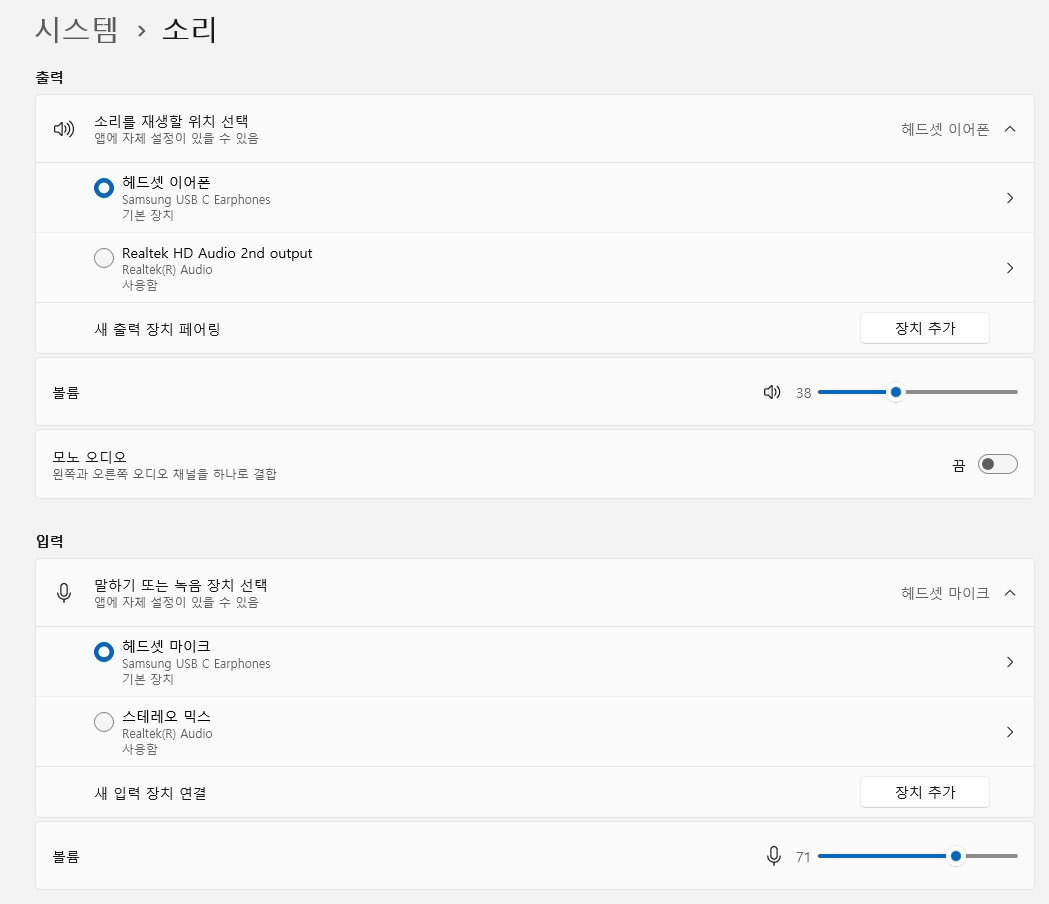Adjust the output volume slider at 38
Viewport: 1049px width, 904px height.
[x=895, y=392]
